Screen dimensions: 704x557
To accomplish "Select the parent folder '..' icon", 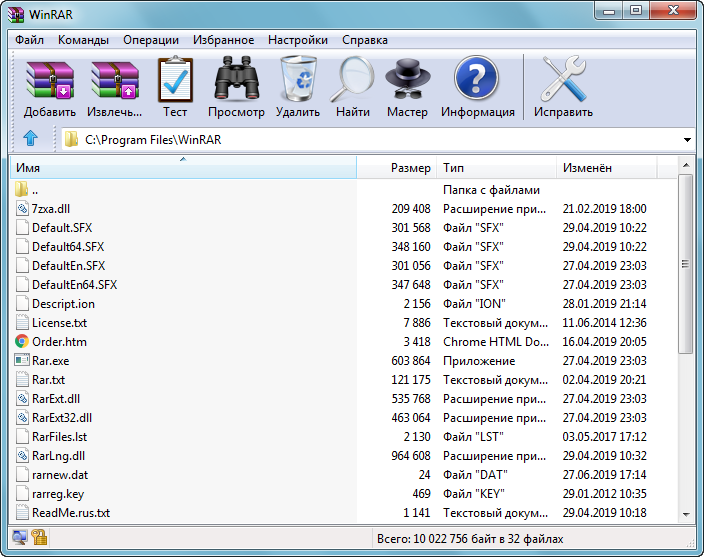I will coord(22,189).
